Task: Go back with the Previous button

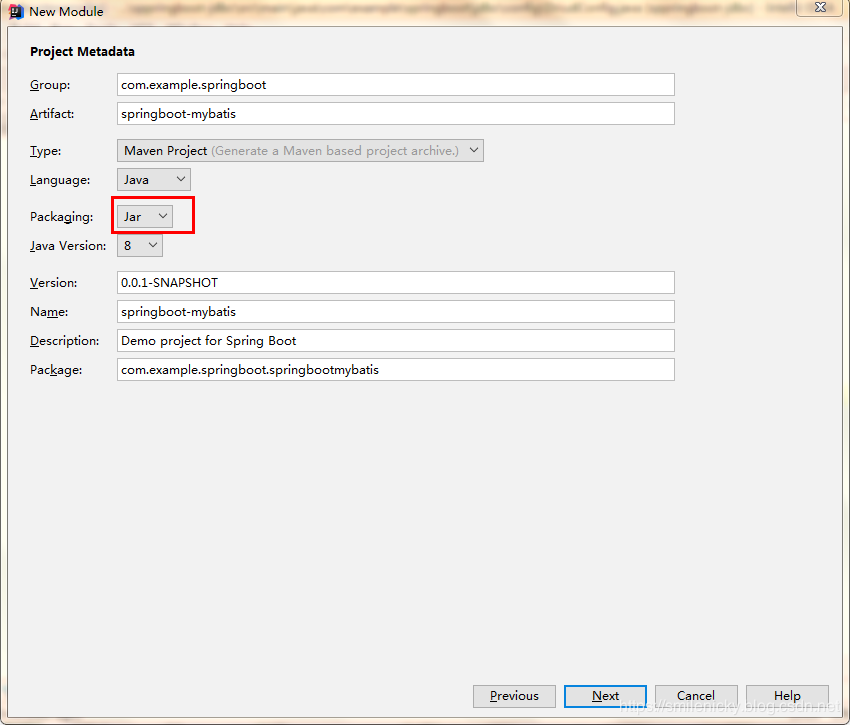Action: (x=514, y=696)
